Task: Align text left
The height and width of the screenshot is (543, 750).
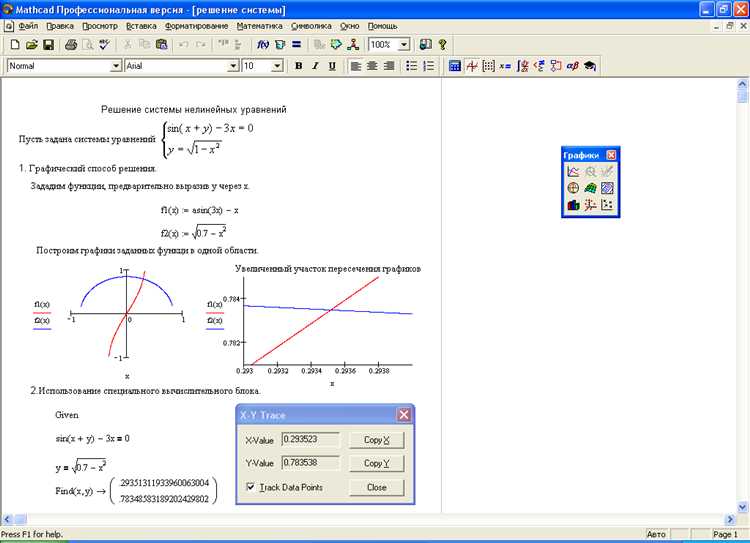Action: pos(355,66)
